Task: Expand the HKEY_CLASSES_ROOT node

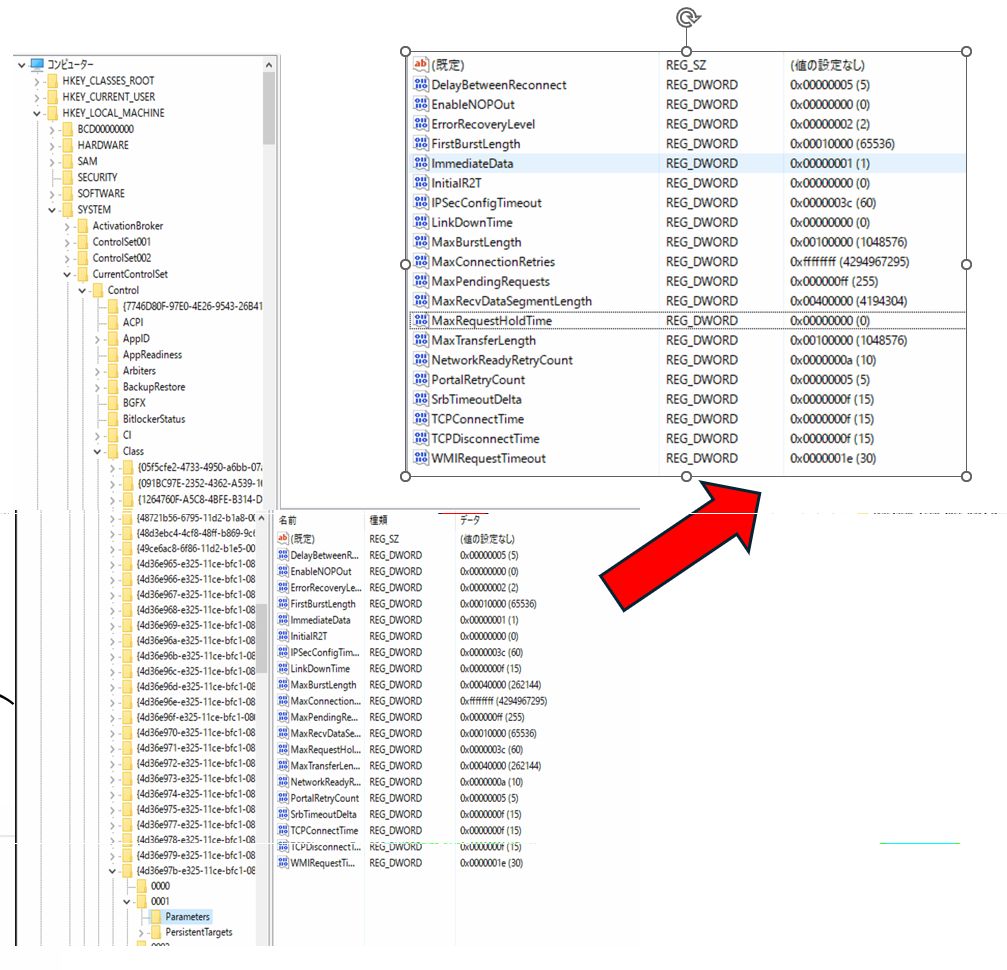Action: (x=37, y=81)
